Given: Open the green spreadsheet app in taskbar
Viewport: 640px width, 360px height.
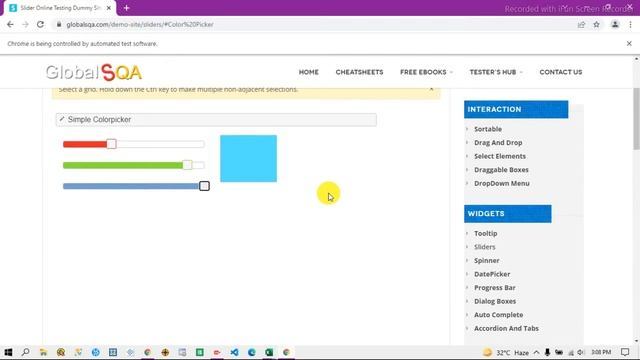Looking at the screenshot, I should (x=200, y=352).
